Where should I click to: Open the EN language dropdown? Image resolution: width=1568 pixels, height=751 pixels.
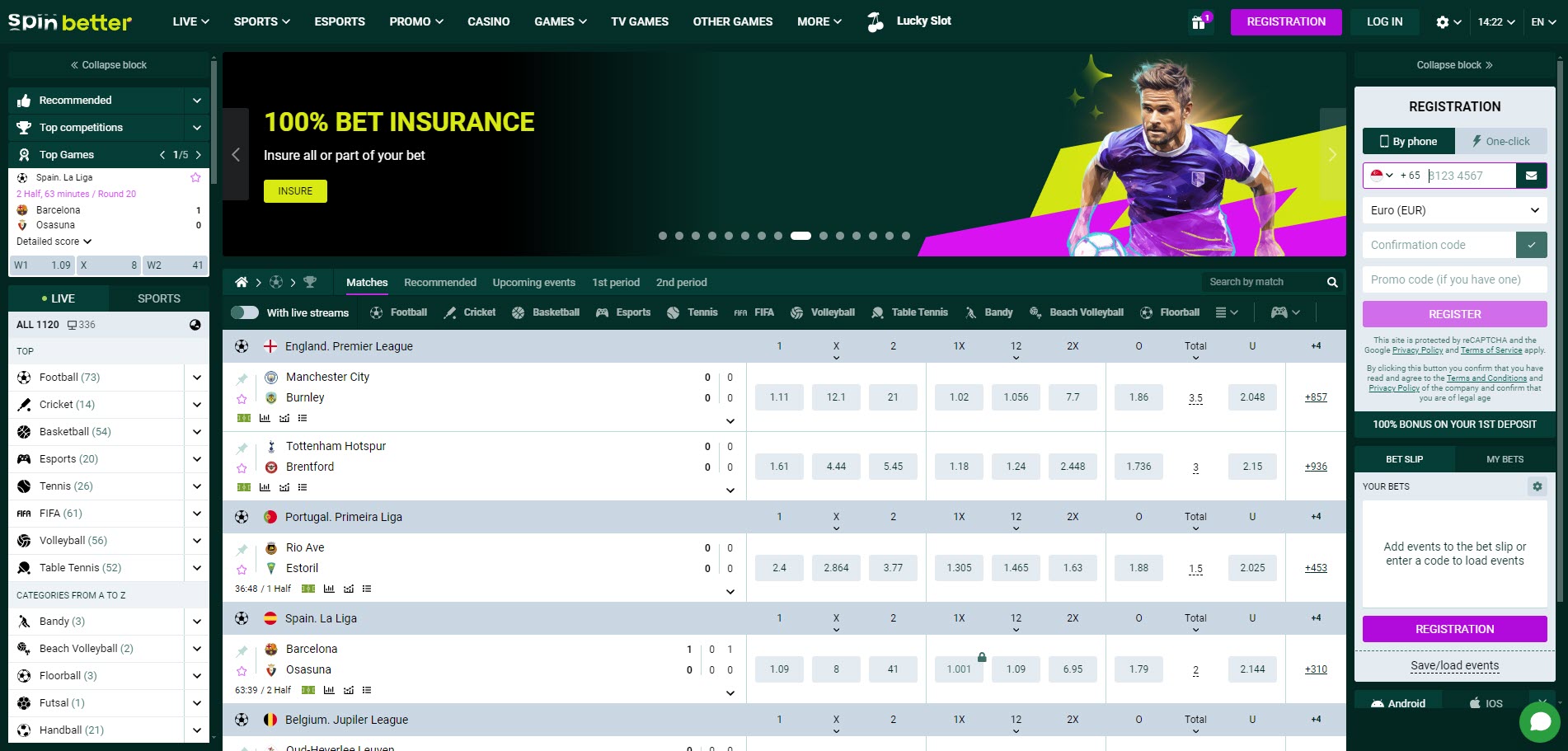coord(1543,22)
